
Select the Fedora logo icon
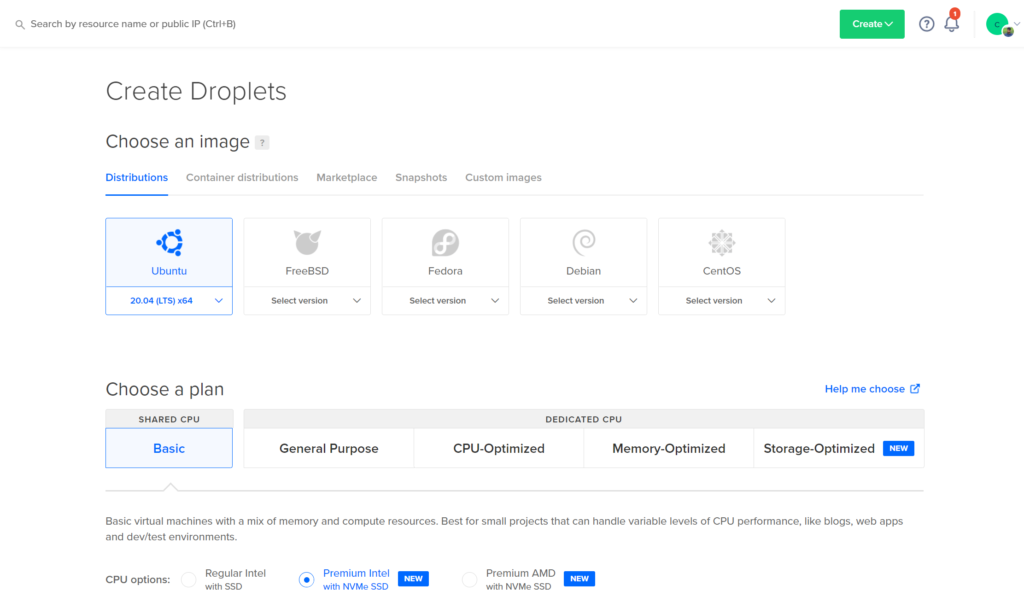tap(445, 243)
